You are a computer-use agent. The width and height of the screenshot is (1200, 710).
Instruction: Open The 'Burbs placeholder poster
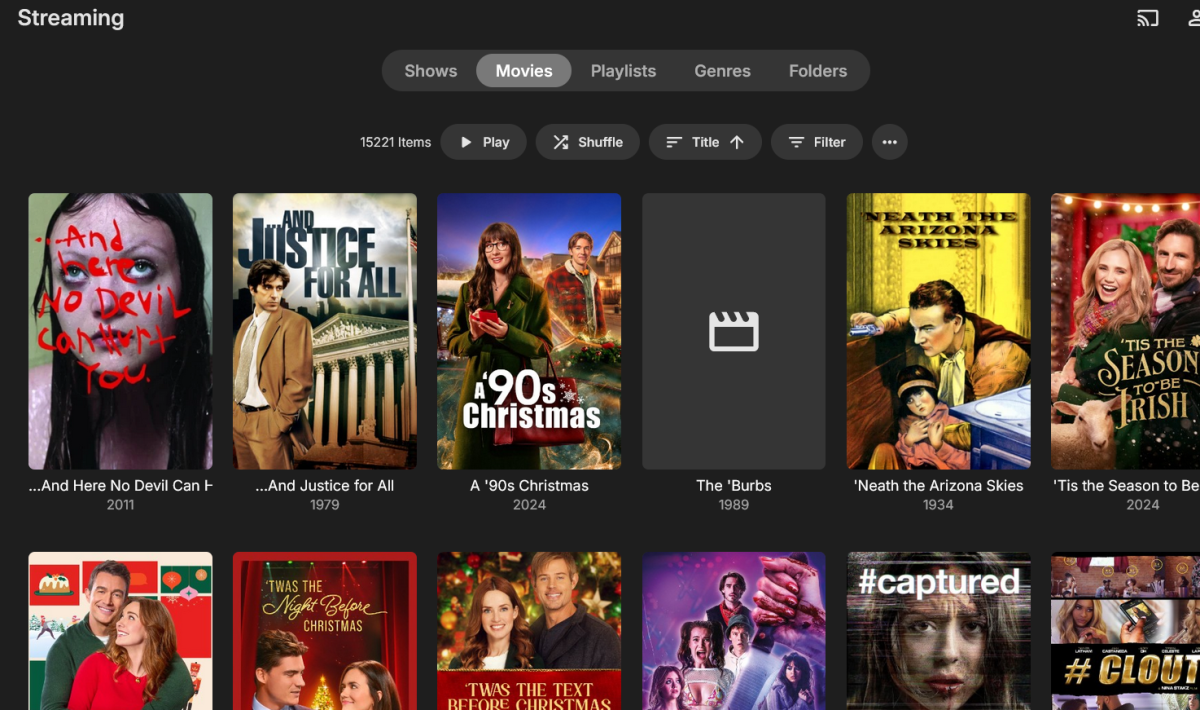coord(734,331)
